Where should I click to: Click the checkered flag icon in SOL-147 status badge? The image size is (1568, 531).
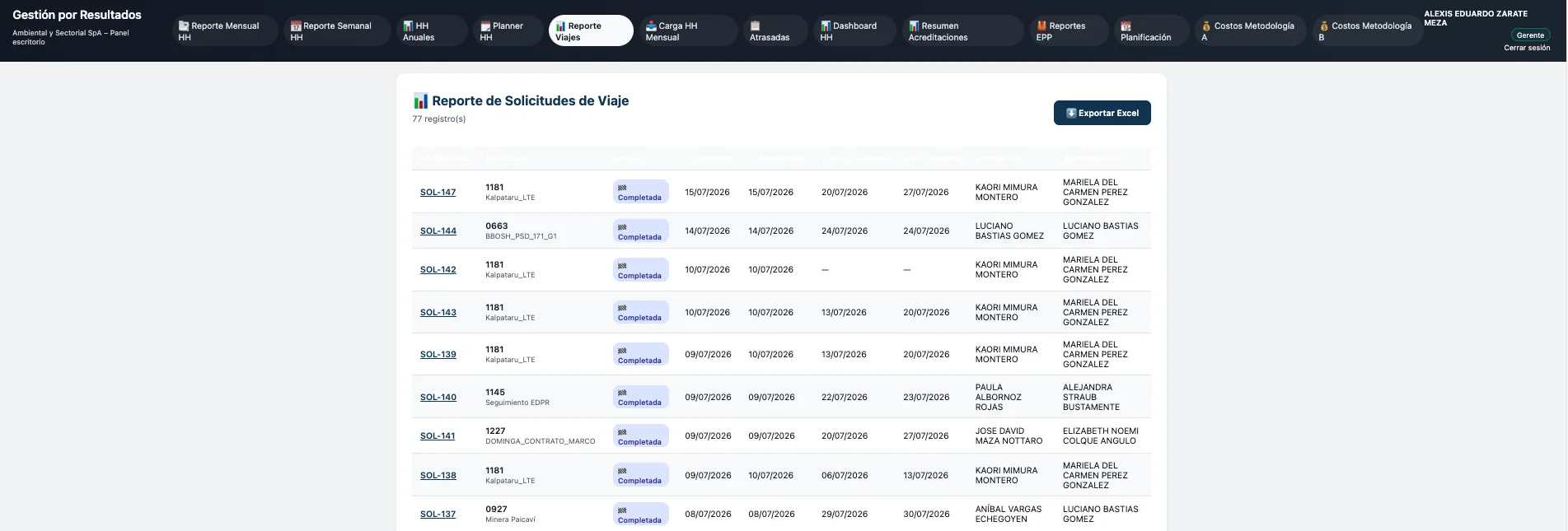622,188
